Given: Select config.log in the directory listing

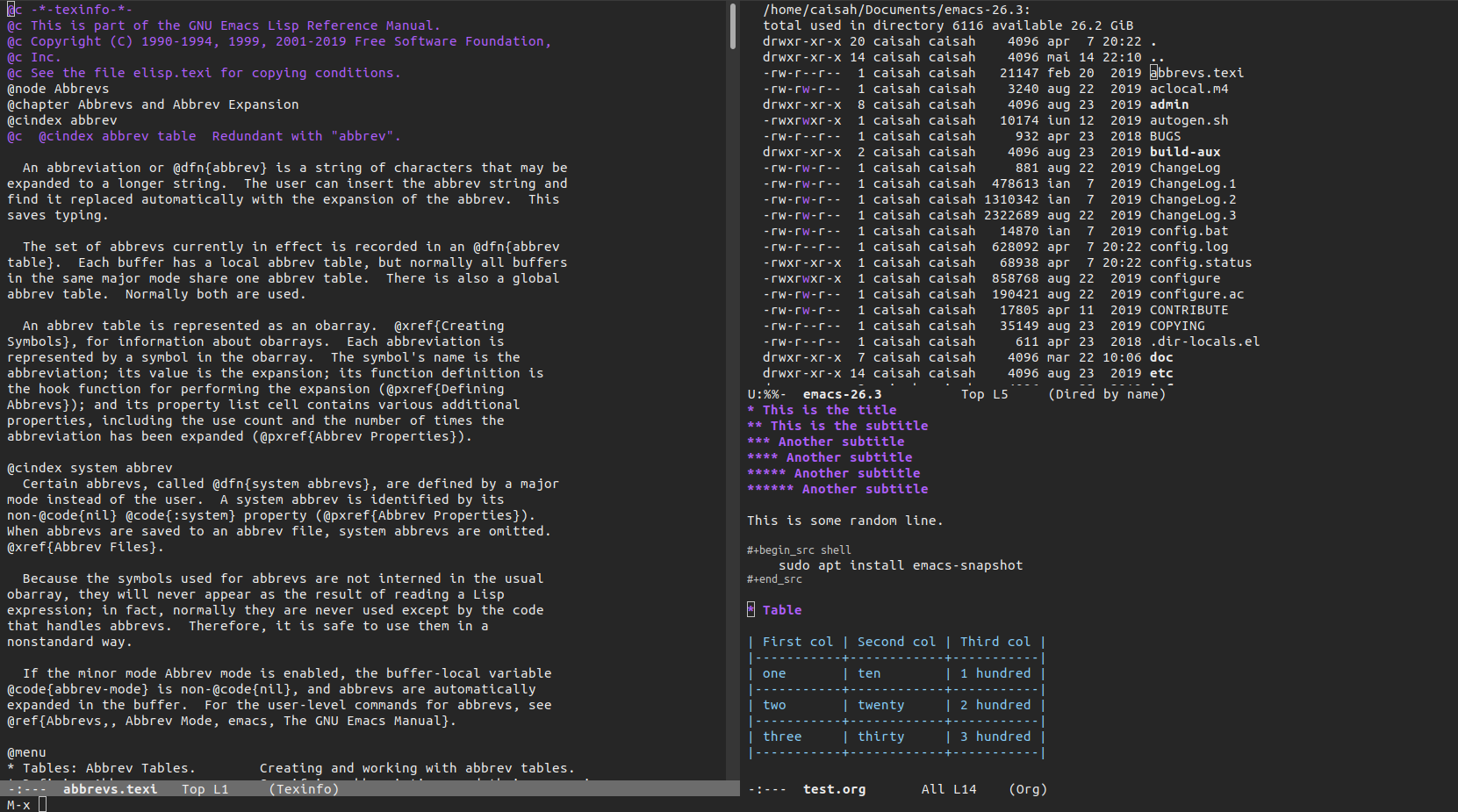Looking at the screenshot, I should click(x=1189, y=247).
